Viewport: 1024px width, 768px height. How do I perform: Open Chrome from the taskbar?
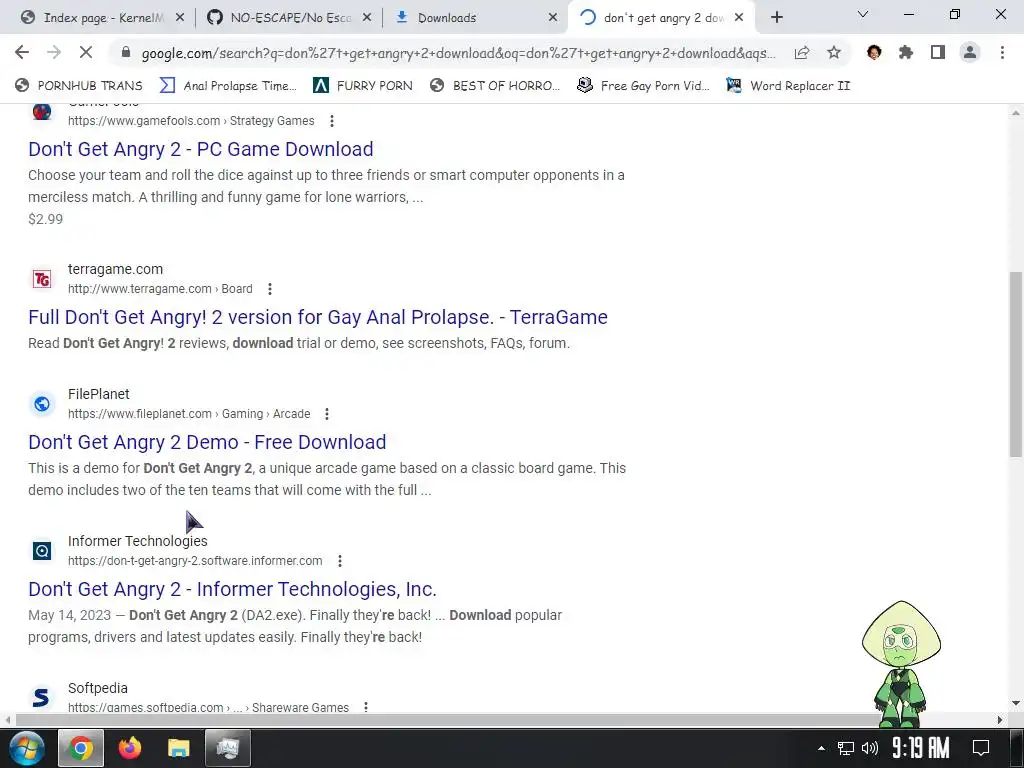point(81,748)
